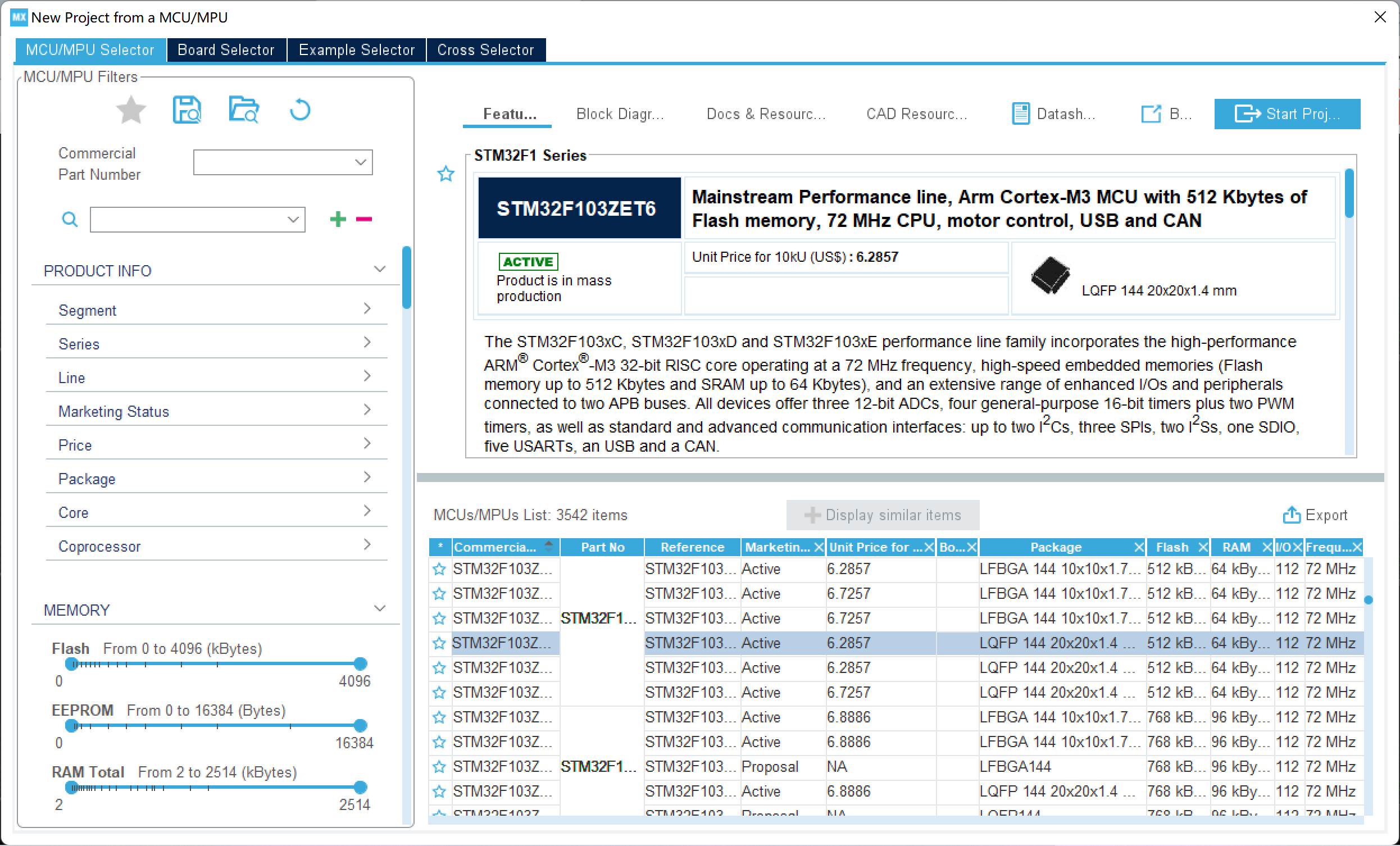Click the load saved search folder icon
Screen dimensions: 1400x846
pos(244,110)
